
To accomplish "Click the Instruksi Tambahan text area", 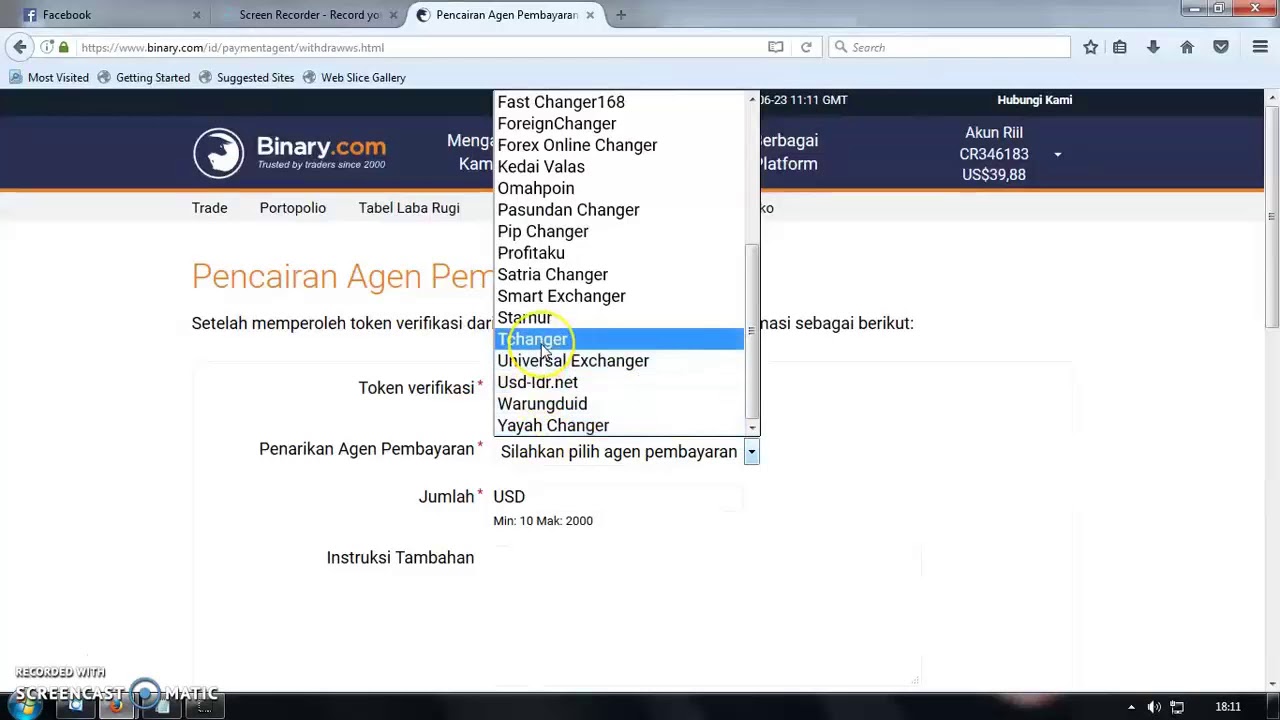I will pyautogui.click(x=707, y=616).
